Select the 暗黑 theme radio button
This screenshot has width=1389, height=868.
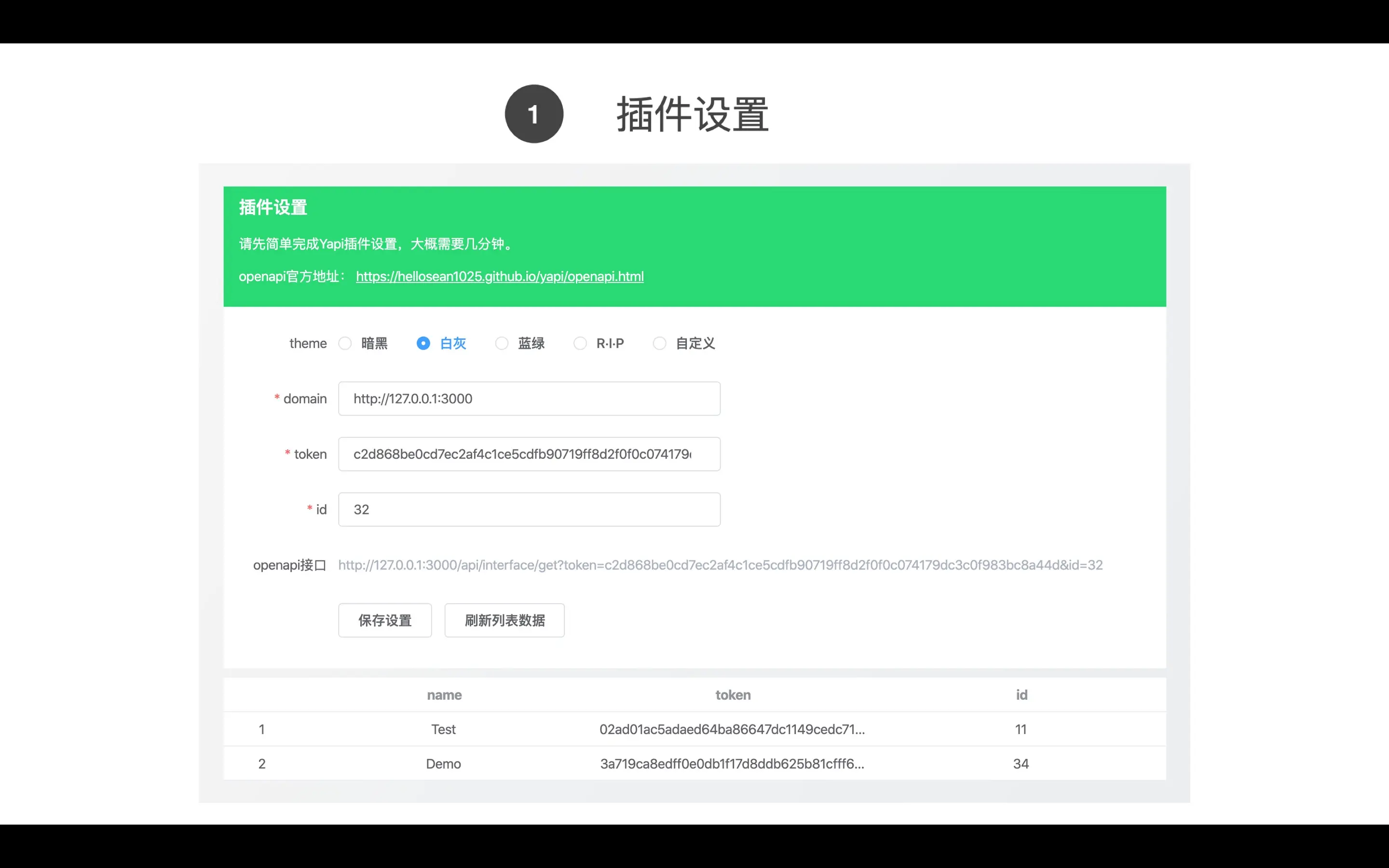tap(345, 343)
